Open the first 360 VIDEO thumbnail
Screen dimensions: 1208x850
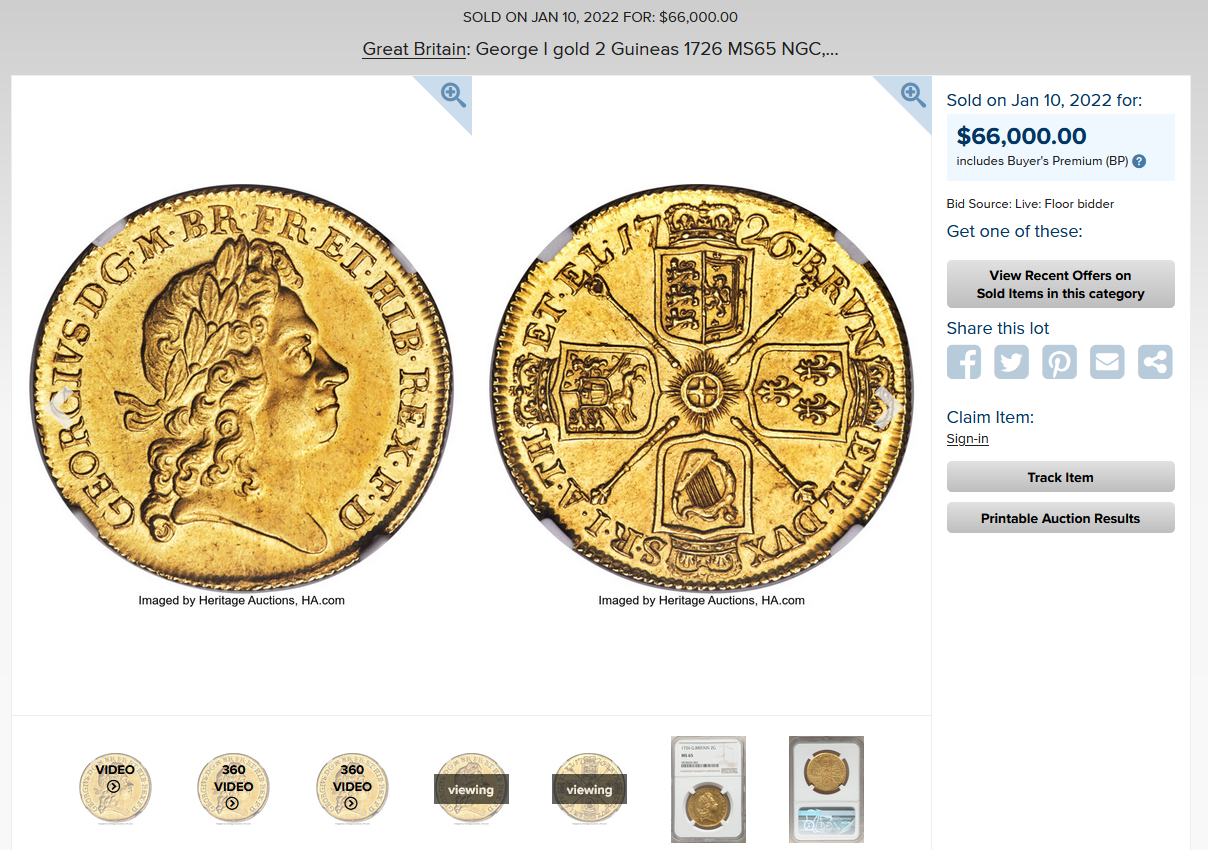pos(233,789)
